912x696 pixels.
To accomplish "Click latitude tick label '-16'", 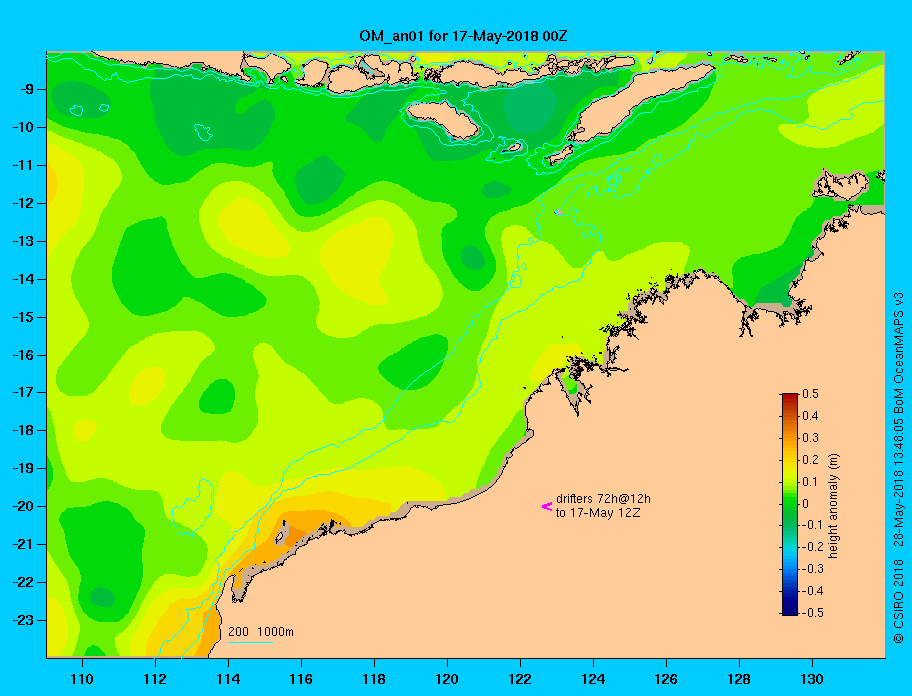I will 23,355.
